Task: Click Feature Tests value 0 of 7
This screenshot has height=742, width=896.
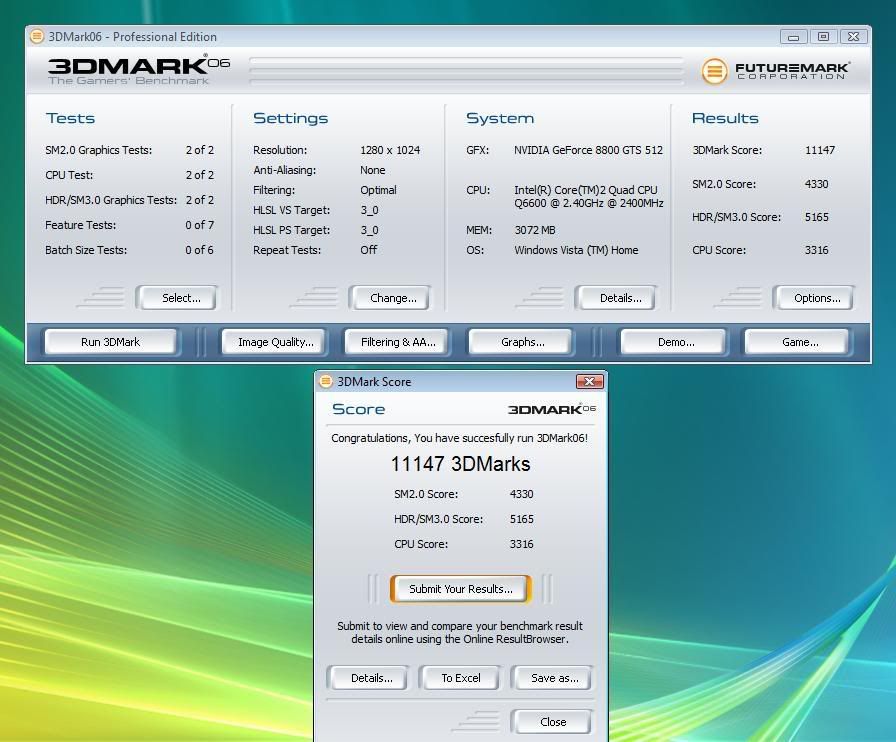Action: [199, 225]
